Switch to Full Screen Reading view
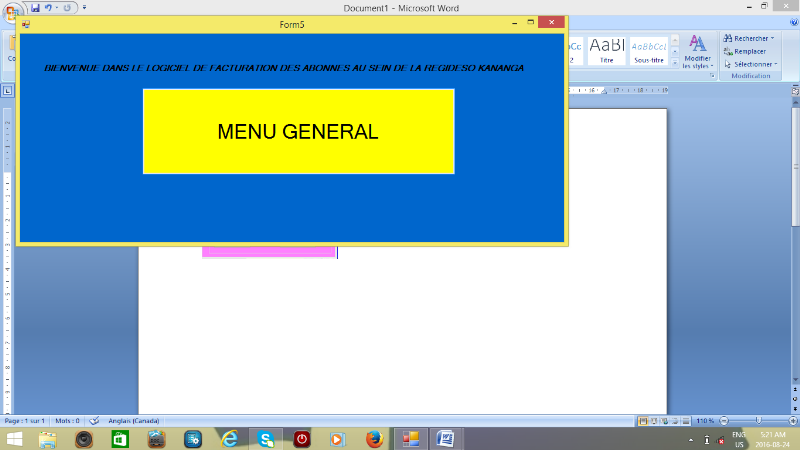Viewport: 800px width, 450px height. pyautogui.click(x=654, y=421)
